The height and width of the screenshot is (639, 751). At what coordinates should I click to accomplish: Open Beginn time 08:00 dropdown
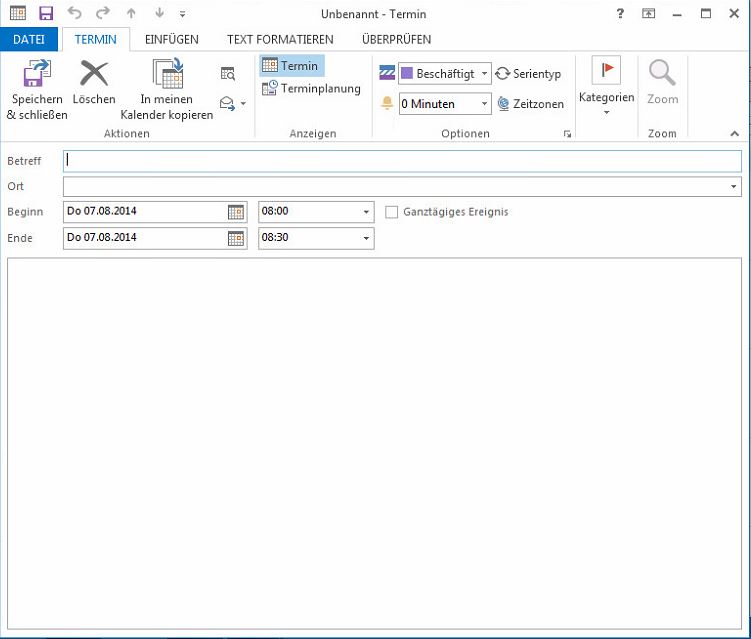point(366,212)
